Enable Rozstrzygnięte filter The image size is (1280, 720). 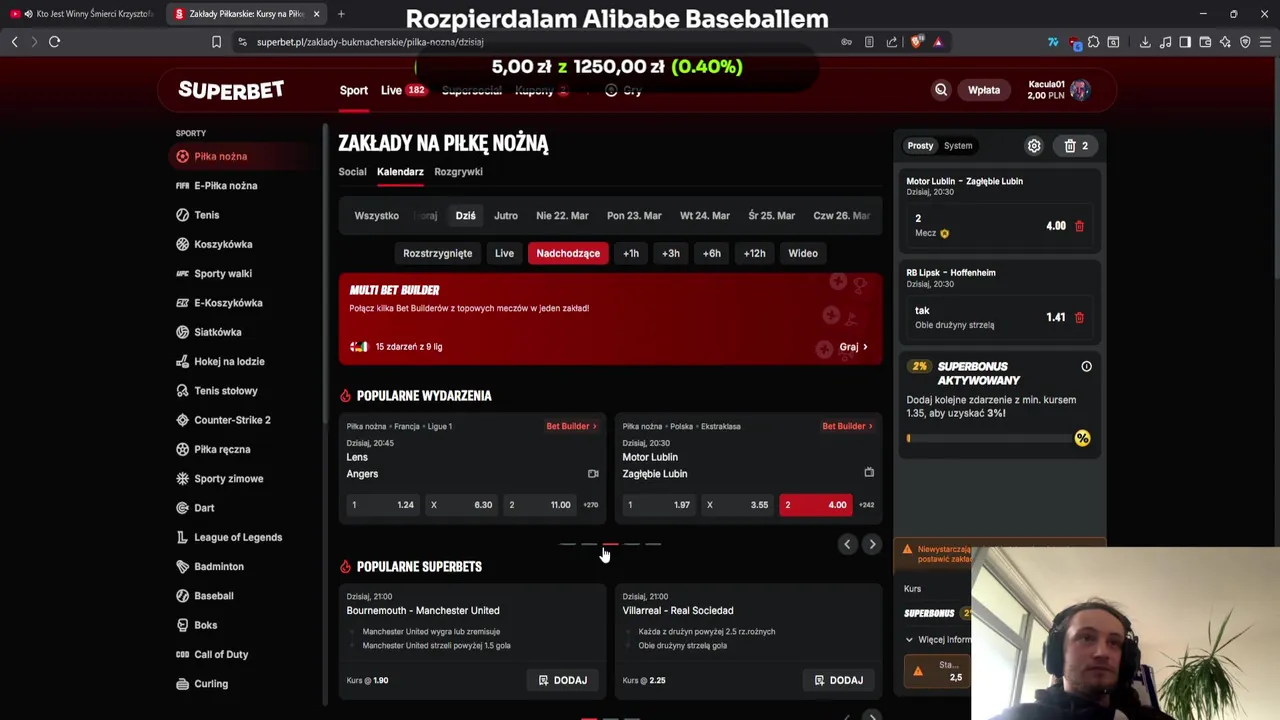(x=437, y=253)
